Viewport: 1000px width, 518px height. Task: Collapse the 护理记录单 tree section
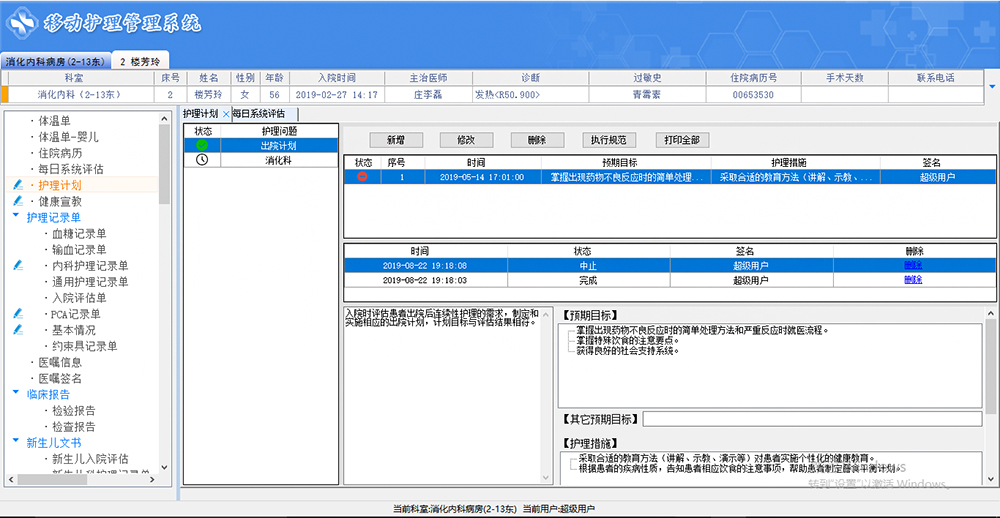click(16, 217)
